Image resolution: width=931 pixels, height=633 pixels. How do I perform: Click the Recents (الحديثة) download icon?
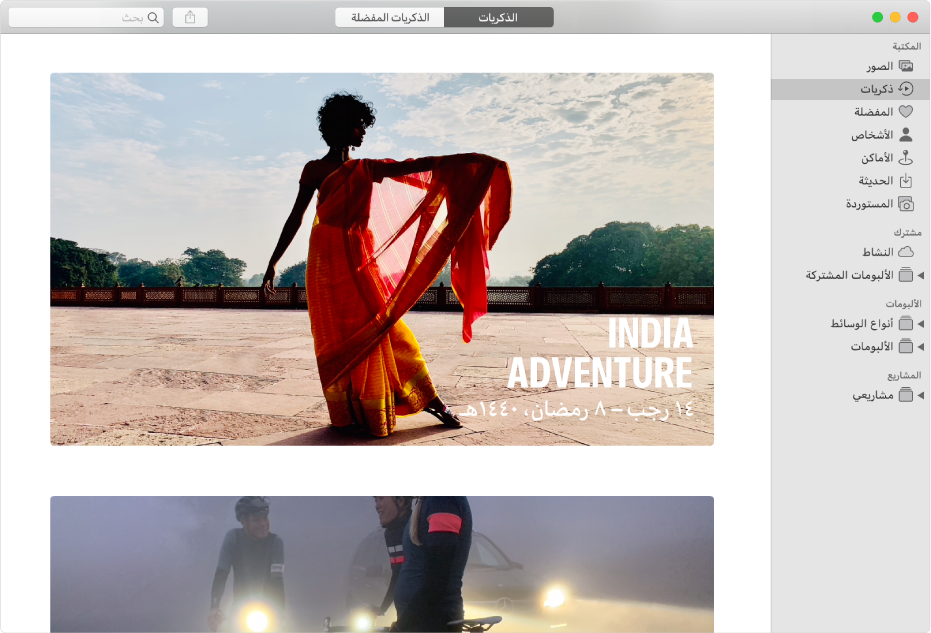pos(905,181)
